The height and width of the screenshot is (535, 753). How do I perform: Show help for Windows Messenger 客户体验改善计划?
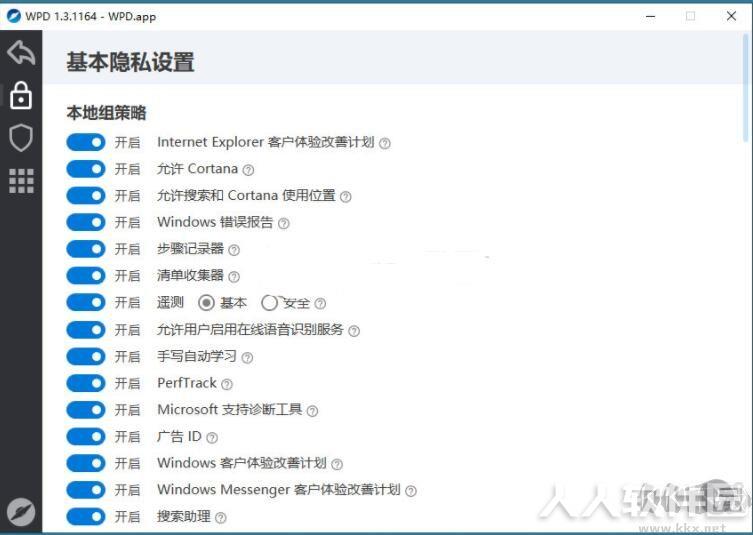tap(411, 491)
